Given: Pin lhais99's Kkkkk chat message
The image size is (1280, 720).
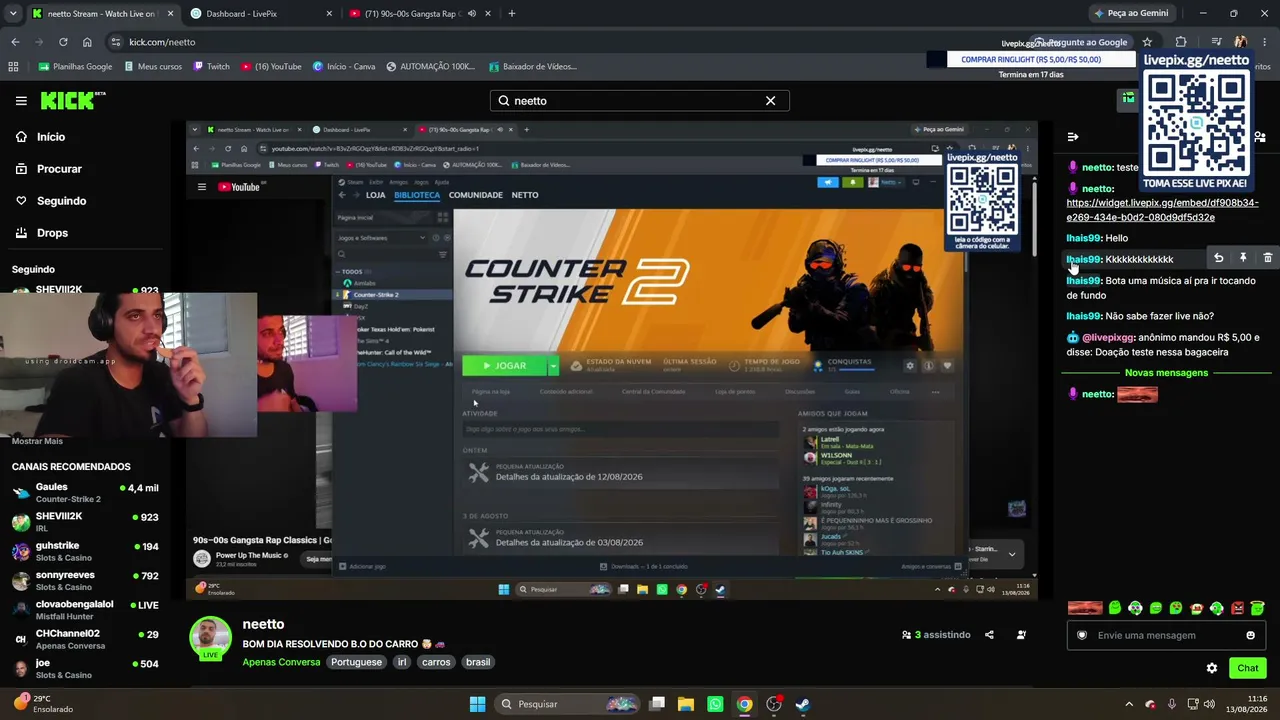Looking at the screenshot, I should (1243, 258).
